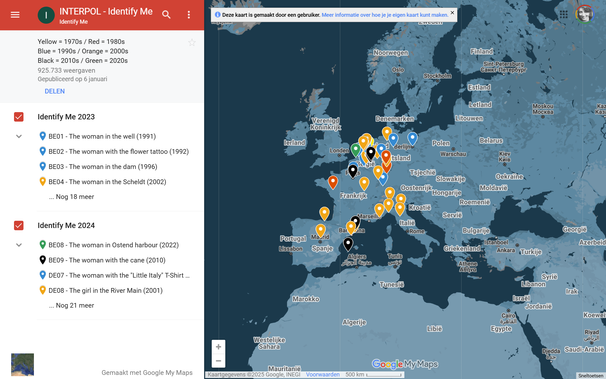Click the Gepubliceerd op 6 januari text

point(72,79)
